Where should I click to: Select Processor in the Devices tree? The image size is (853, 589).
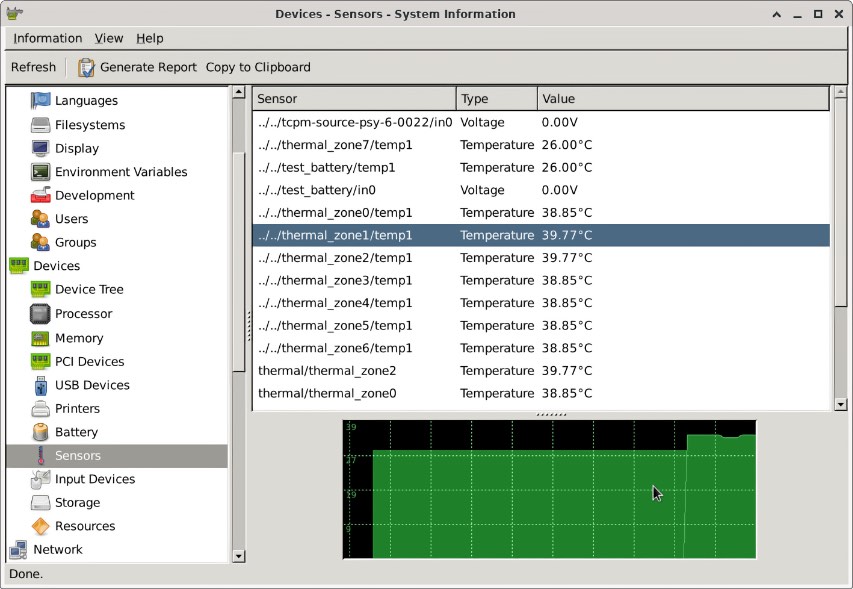point(83,313)
